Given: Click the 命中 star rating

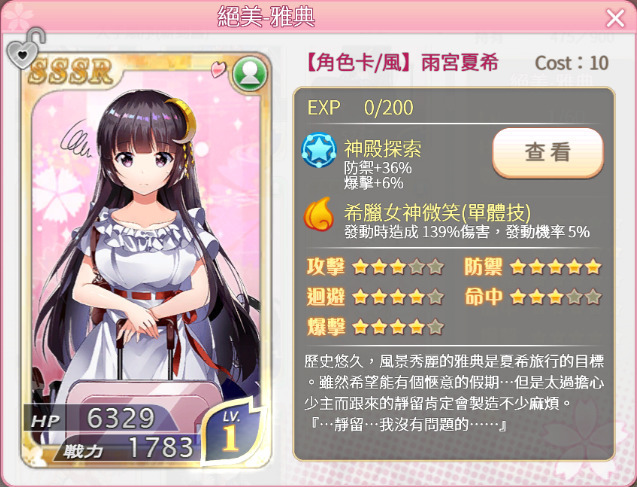Looking at the screenshot, I should [x=555, y=297].
